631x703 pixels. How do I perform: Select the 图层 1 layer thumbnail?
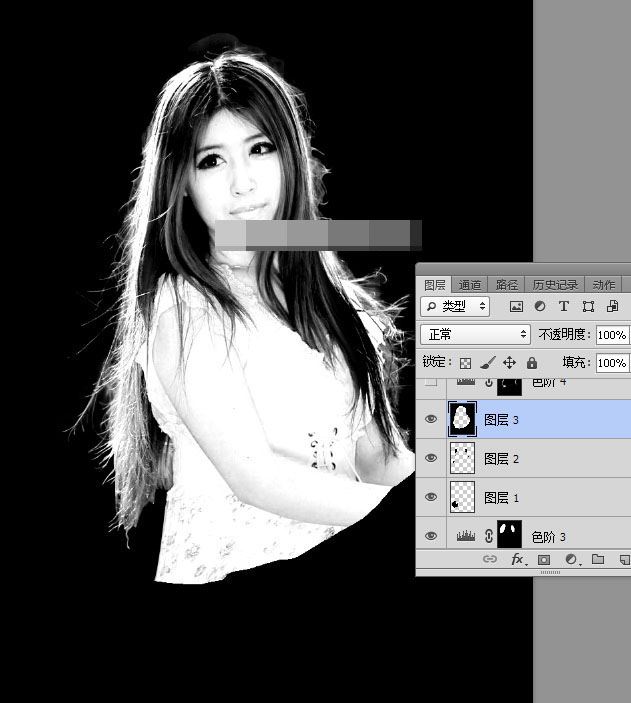point(462,497)
